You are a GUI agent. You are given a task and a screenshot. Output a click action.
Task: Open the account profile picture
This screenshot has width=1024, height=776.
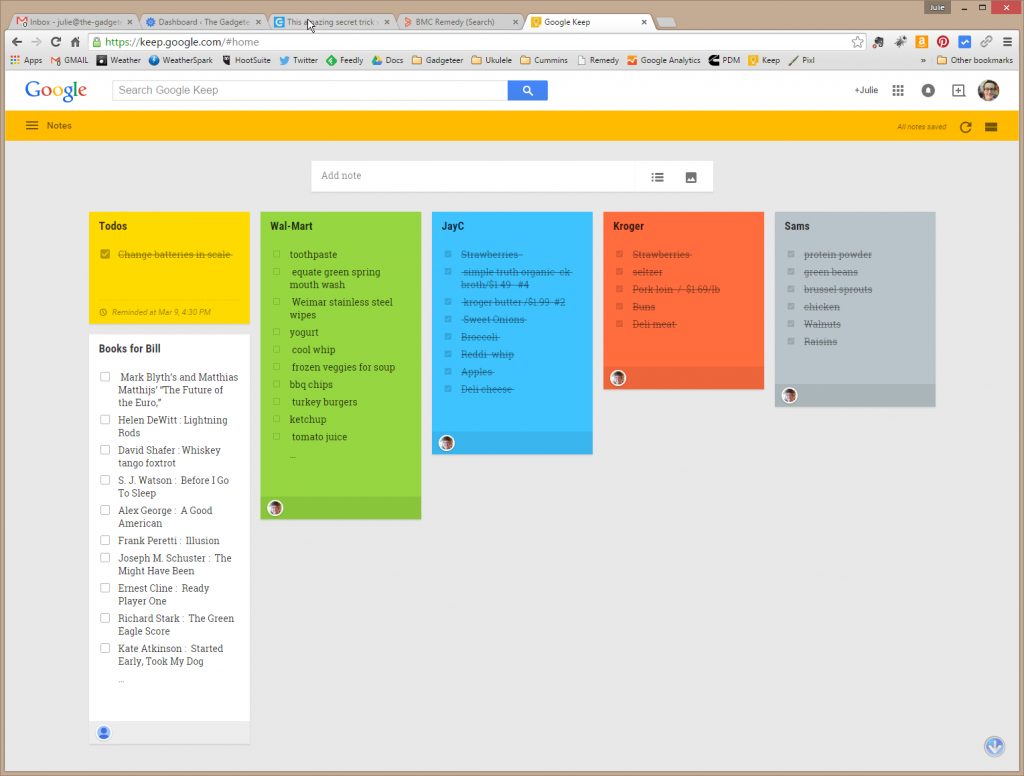[988, 90]
